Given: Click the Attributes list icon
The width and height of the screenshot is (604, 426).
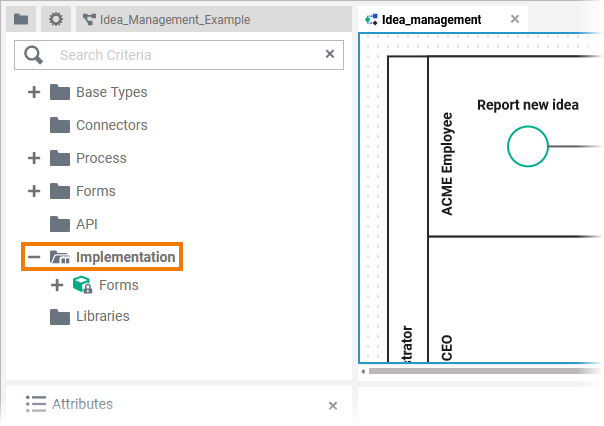Looking at the screenshot, I should pyautogui.click(x=36, y=404).
